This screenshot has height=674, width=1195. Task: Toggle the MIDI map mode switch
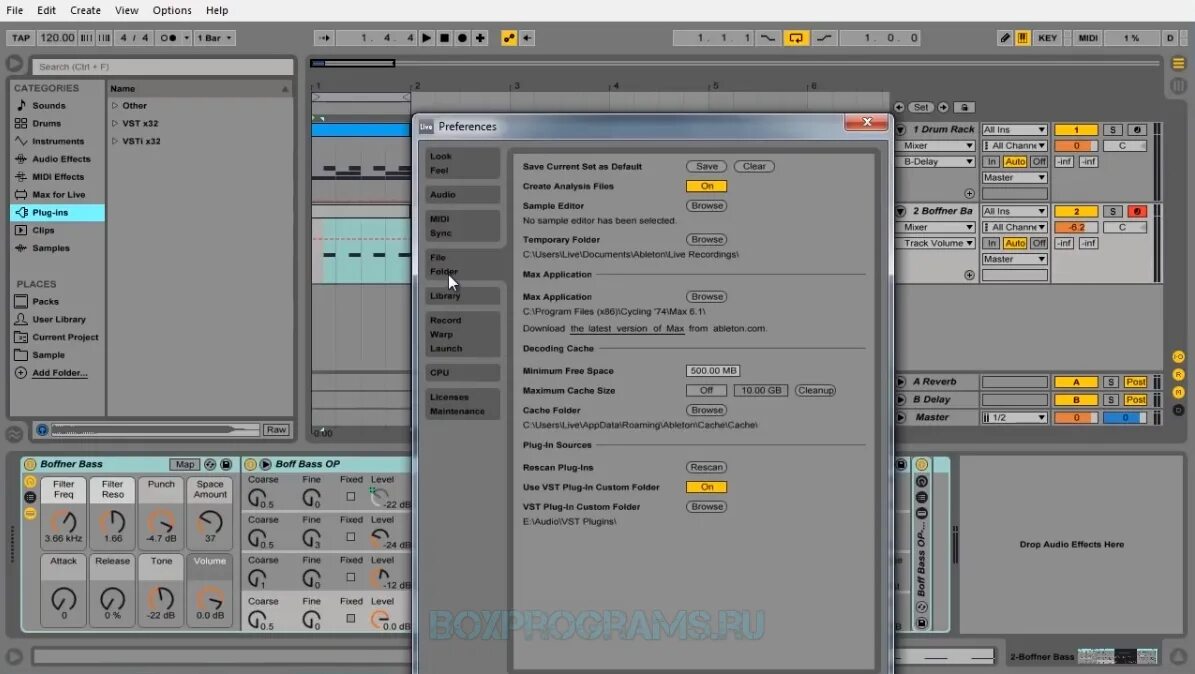tap(1088, 37)
